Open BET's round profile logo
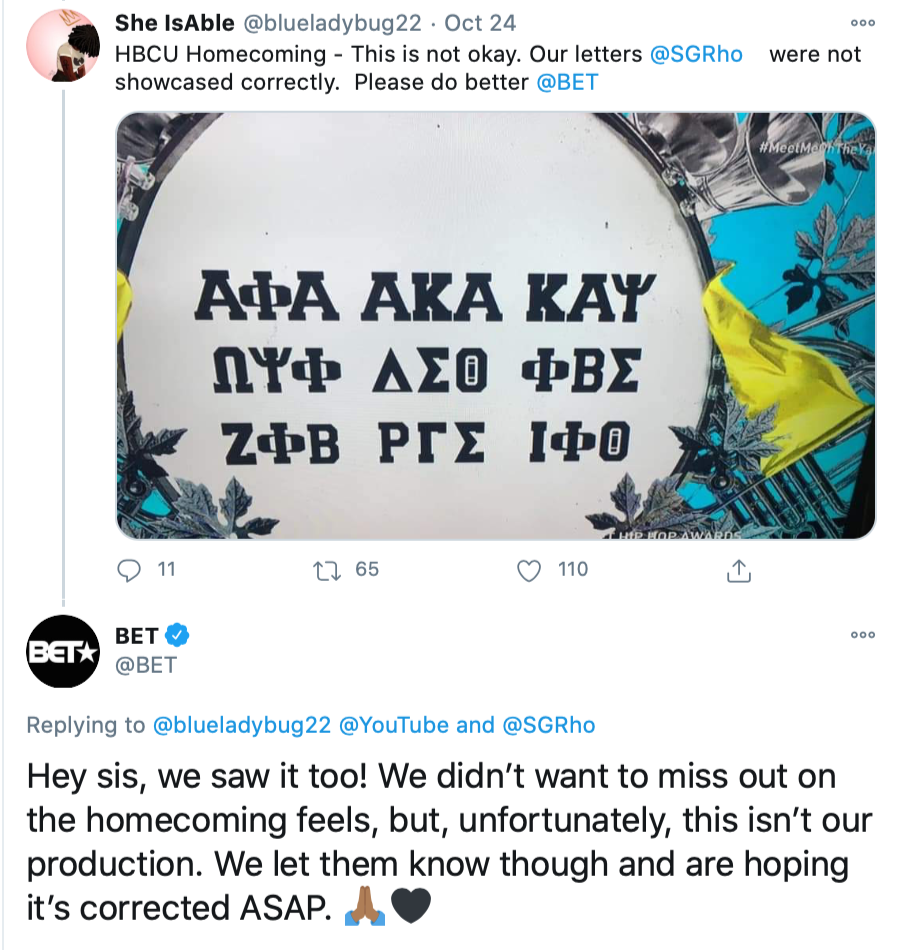 pos(62,651)
